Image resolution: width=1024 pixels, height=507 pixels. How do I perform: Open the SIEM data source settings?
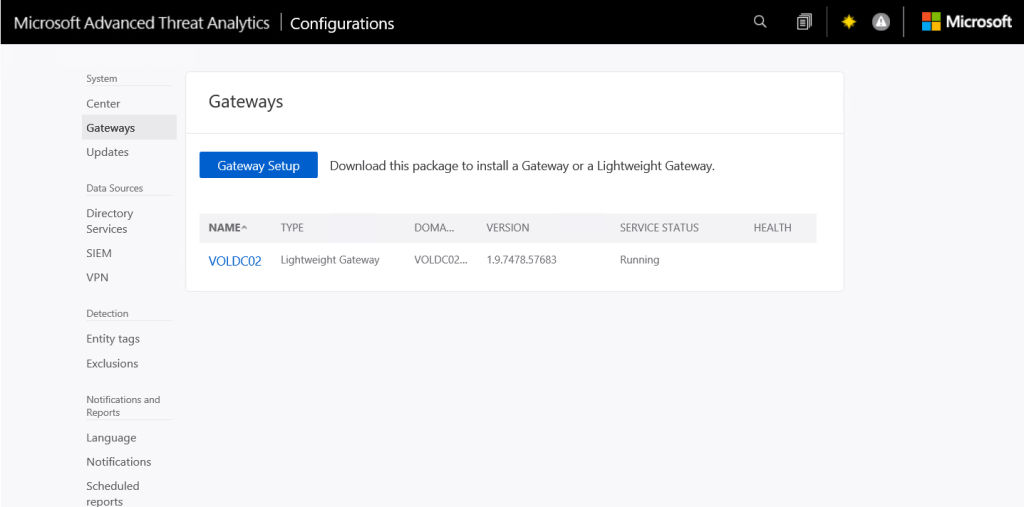(99, 253)
